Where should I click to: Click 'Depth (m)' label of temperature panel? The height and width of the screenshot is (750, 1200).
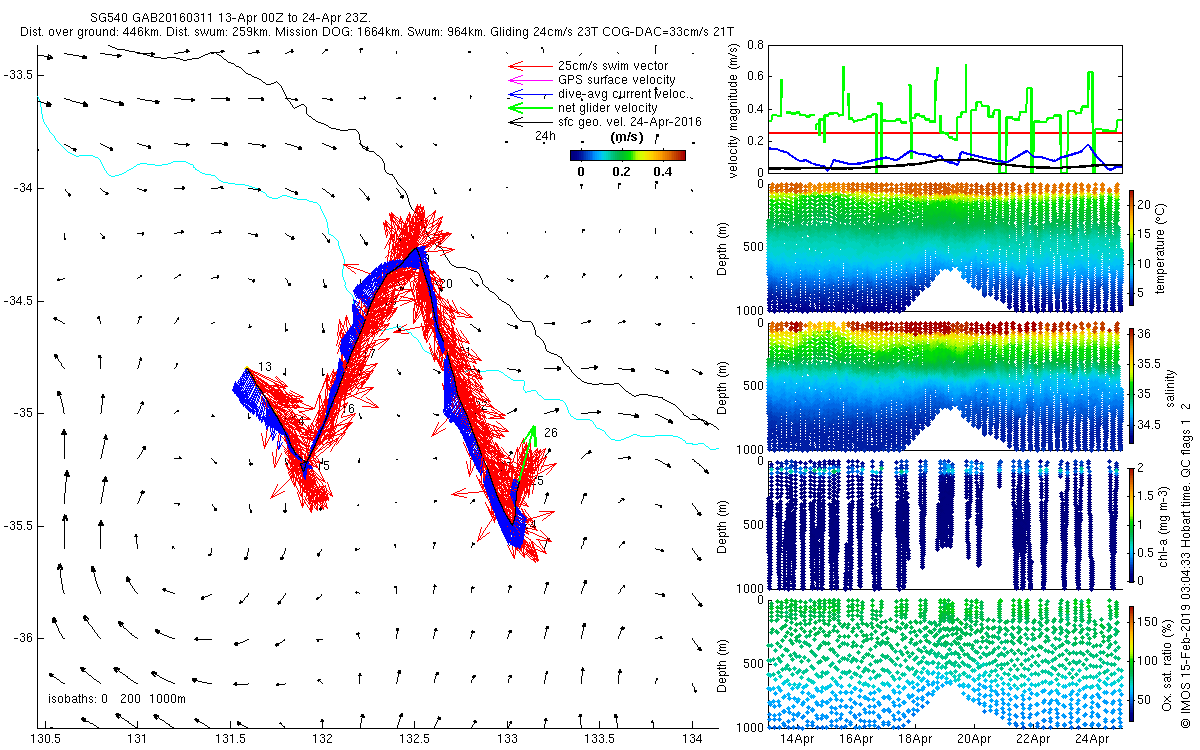coord(724,251)
